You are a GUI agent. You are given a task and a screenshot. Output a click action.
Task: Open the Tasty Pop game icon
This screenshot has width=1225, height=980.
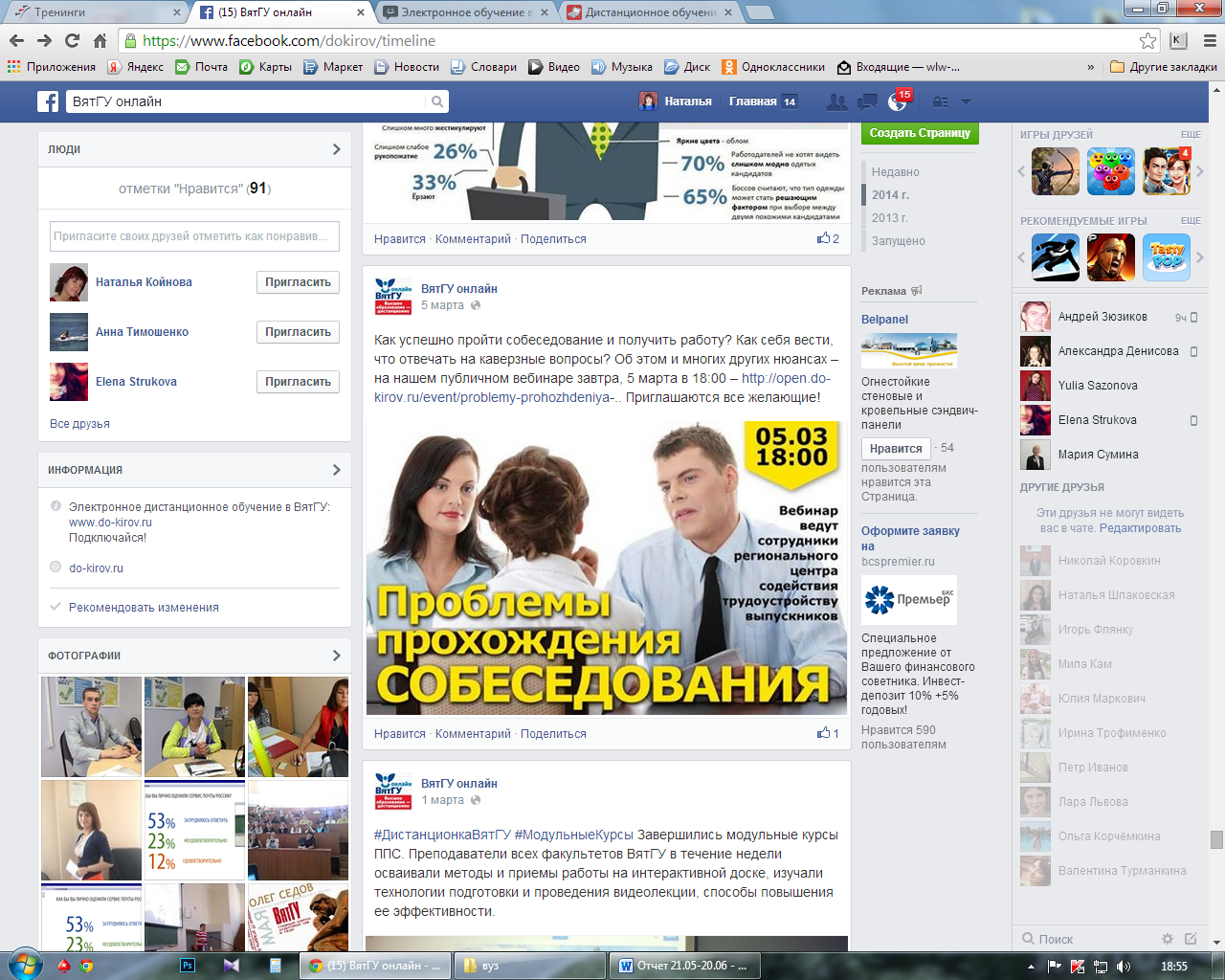point(1168,257)
